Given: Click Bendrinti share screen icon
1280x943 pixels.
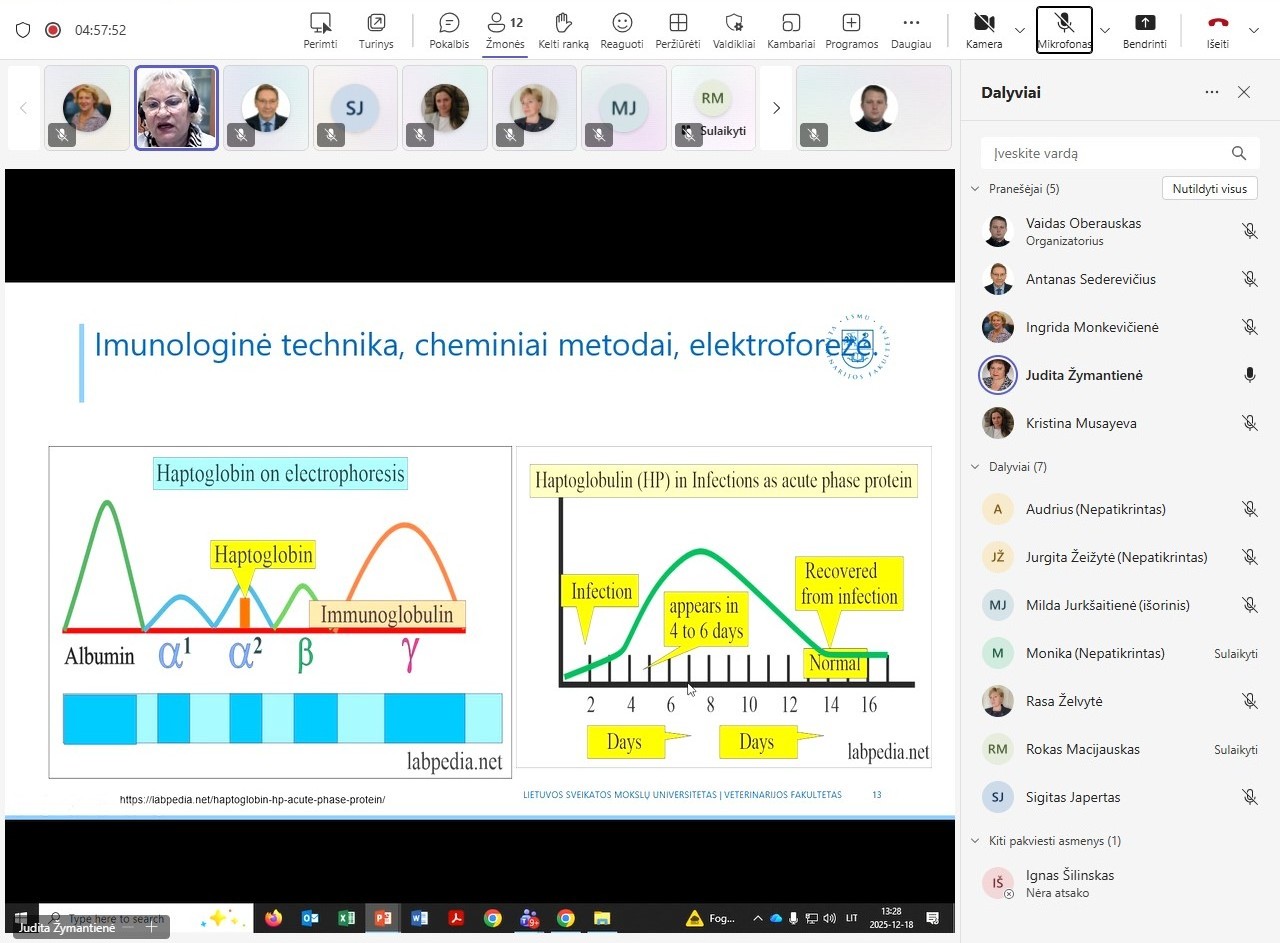Looking at the screenshot, I should [x=1144, y=23].
